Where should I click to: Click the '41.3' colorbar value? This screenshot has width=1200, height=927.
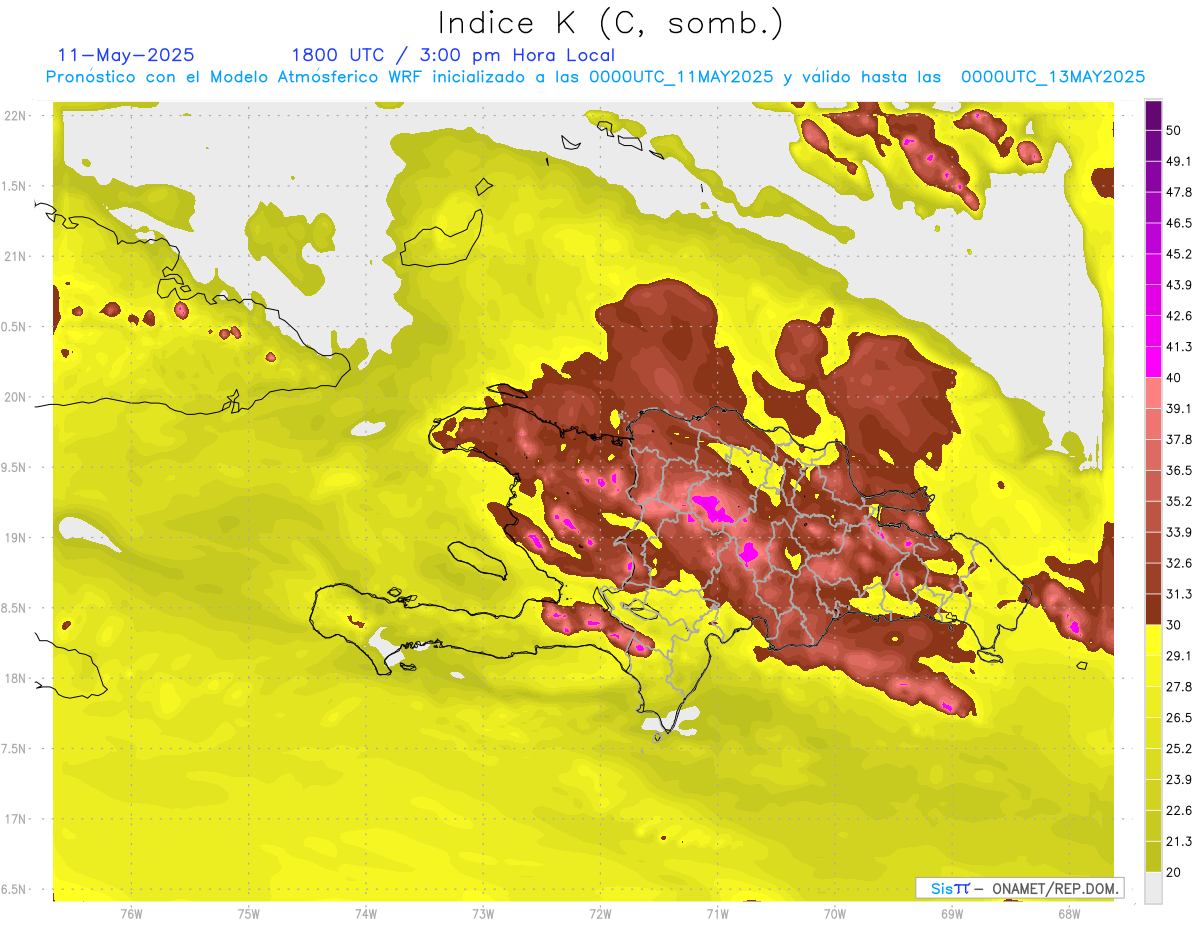coord(1179,347)
